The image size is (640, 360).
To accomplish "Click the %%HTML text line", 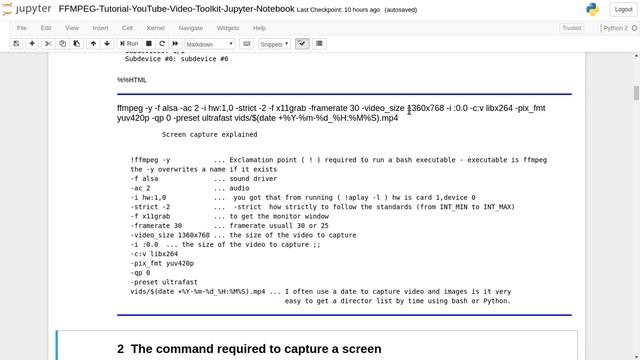I will tap(131, 80).
